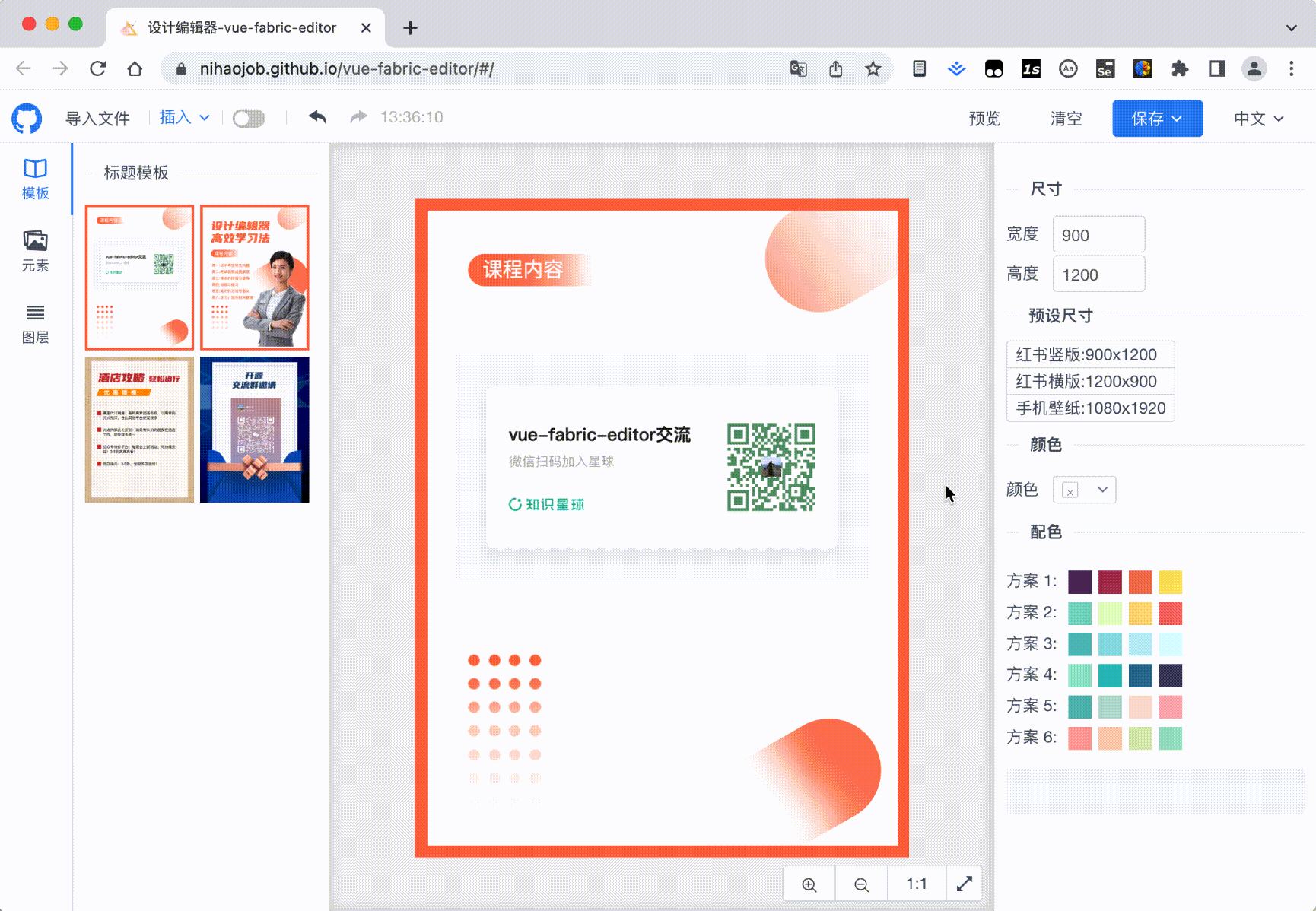Expand the 插入 insert dropdown
Viewport: 1316px width, 911px height.
click(184, 118)
